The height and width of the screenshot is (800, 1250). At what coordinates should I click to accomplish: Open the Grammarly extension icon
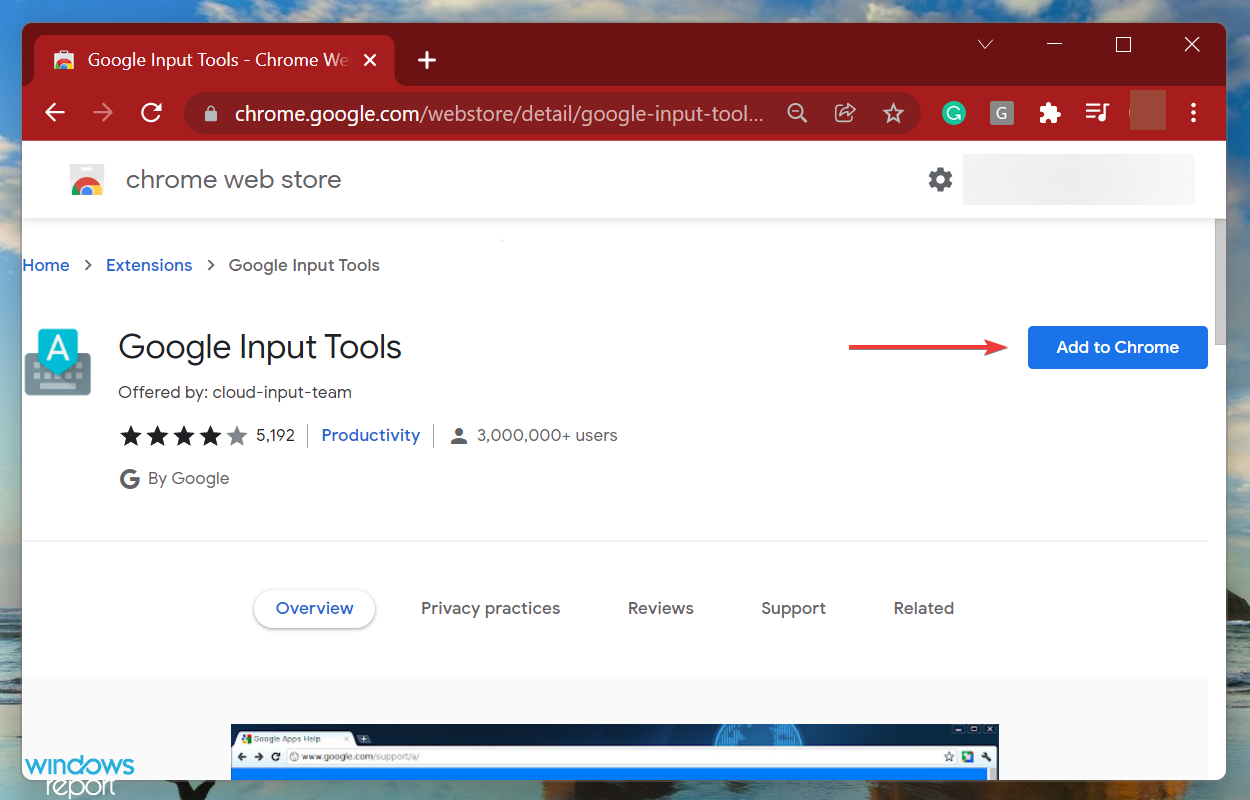[954, 113]
